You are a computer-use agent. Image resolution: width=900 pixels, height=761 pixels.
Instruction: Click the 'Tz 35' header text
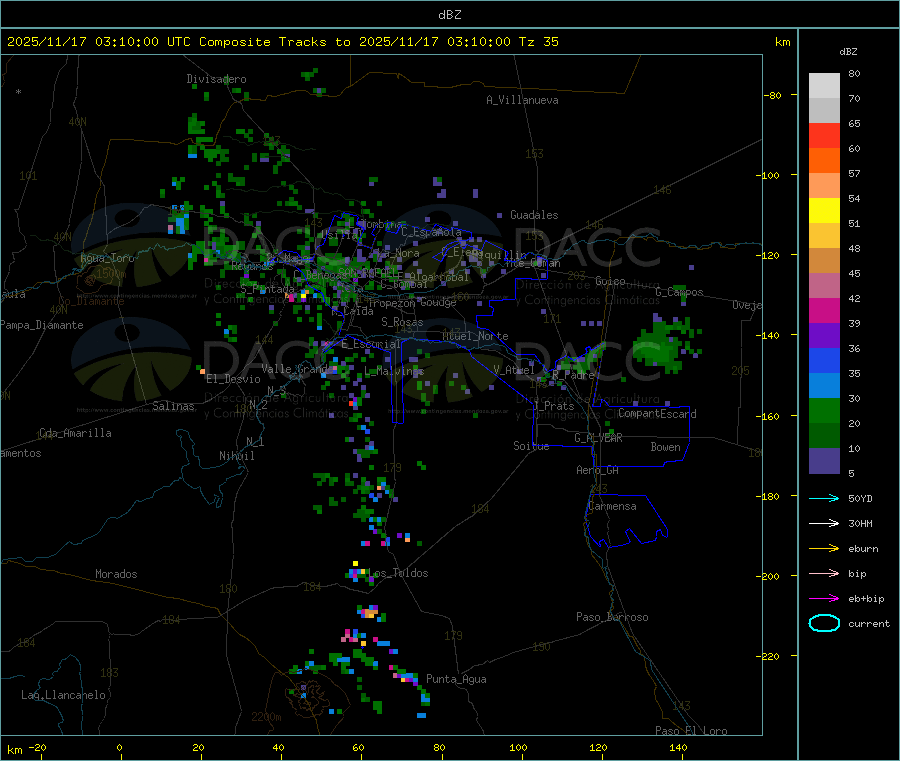pos(538,42)
